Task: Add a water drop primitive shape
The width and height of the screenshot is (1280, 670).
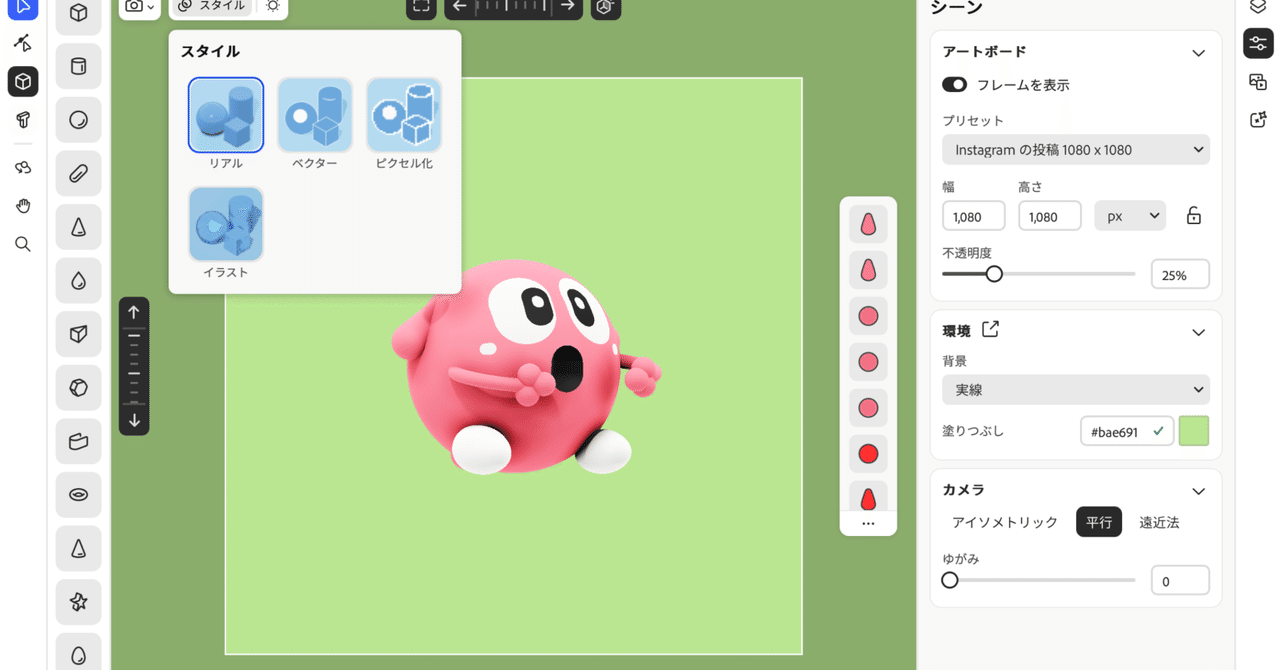Action: tap(79, 281)
